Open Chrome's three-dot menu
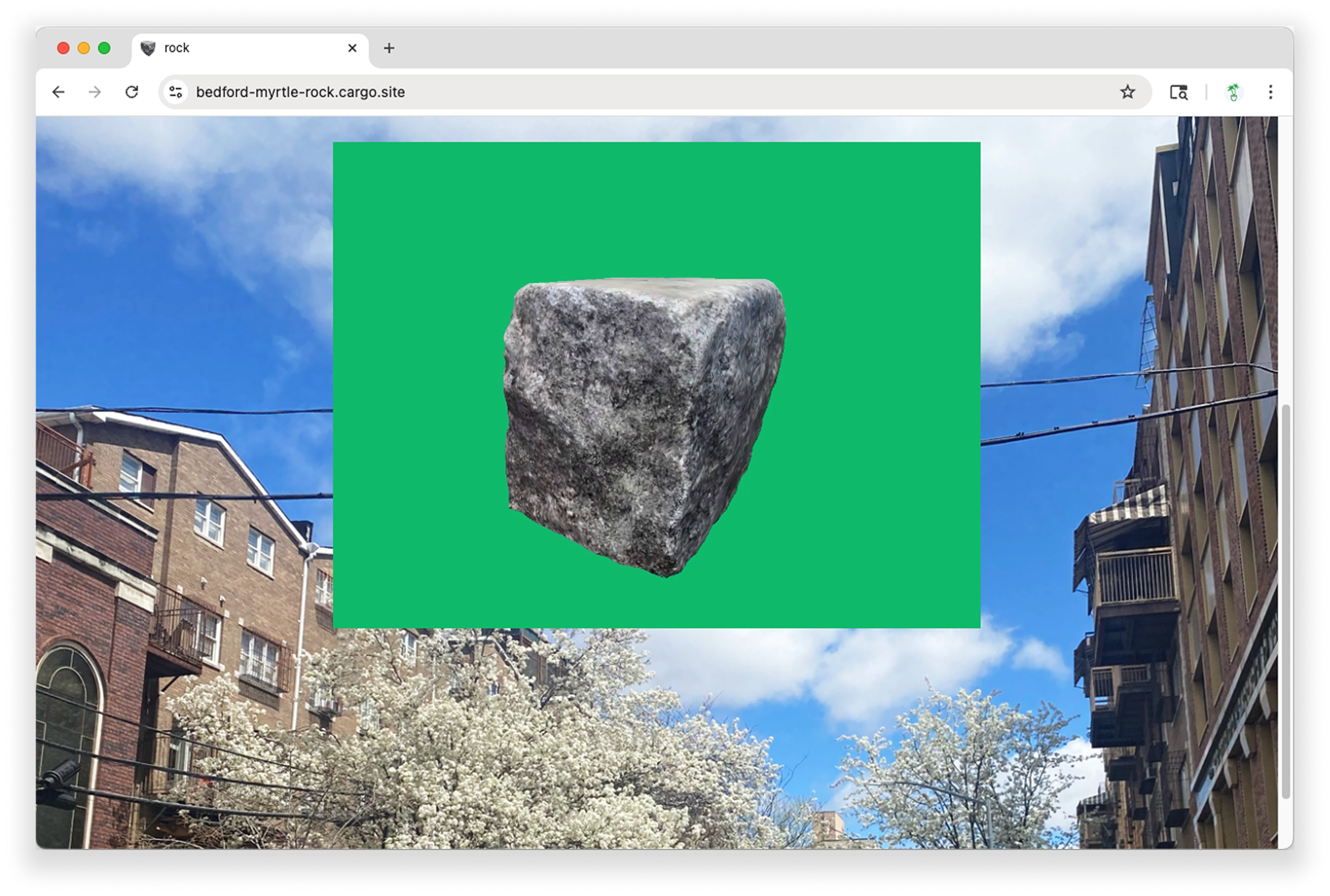 1271,92
